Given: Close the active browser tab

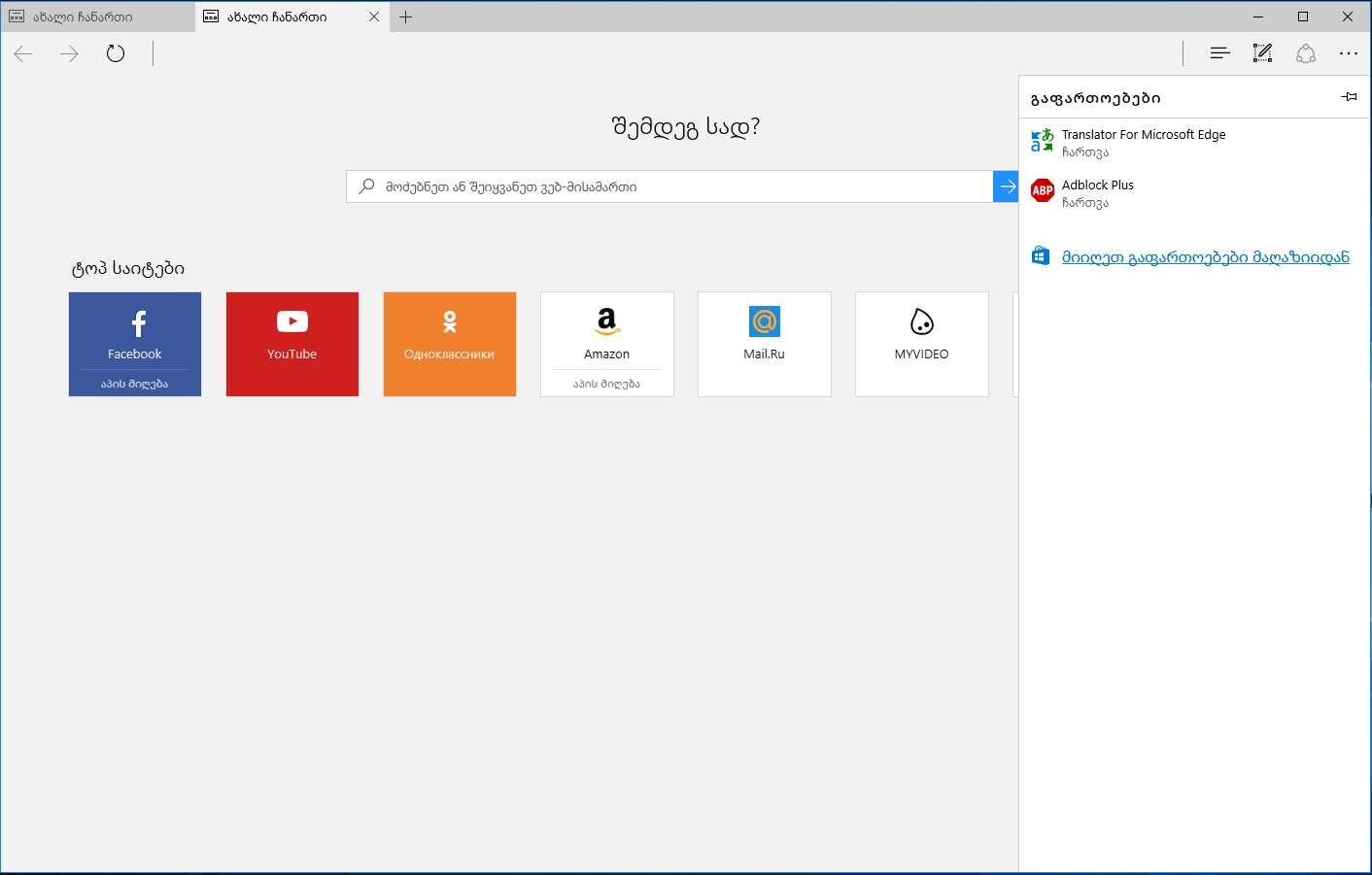Looking at the screenshot, I should (x=373, y=17).
